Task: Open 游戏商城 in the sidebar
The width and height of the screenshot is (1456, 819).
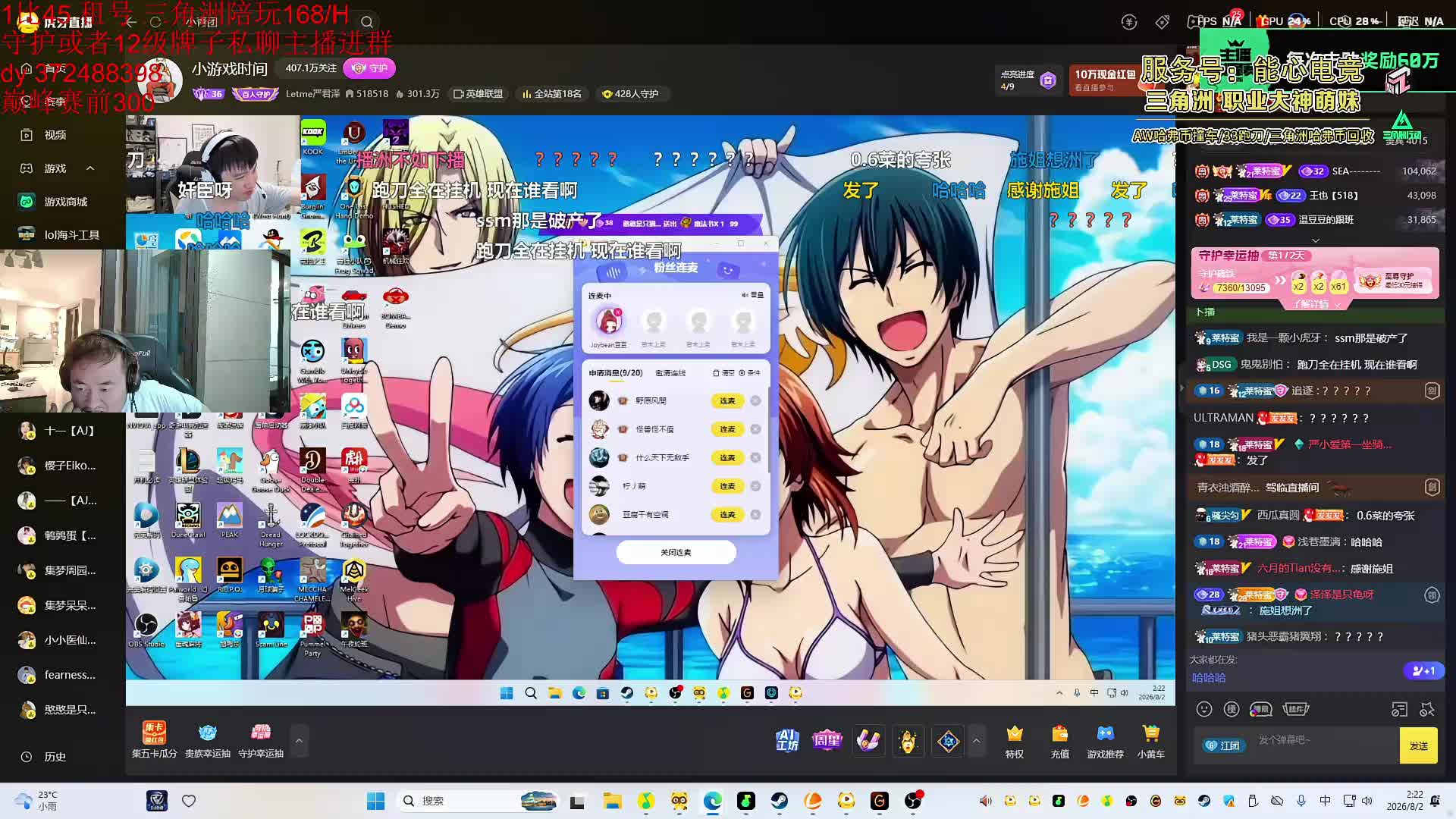Action: pos(65,202)
